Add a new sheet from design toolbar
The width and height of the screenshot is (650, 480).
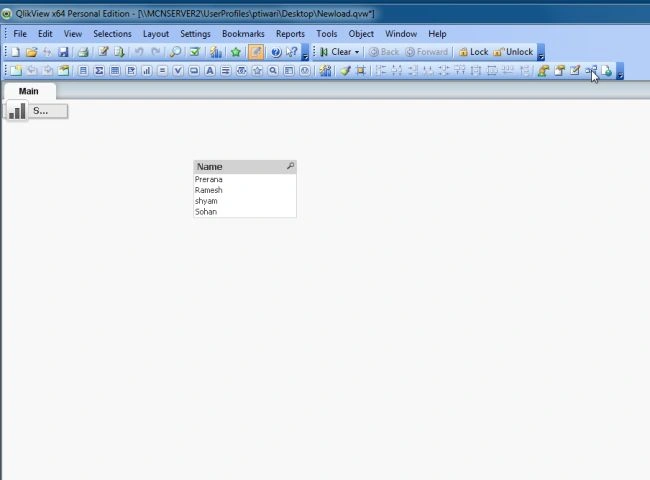click(x=16, y=71)
